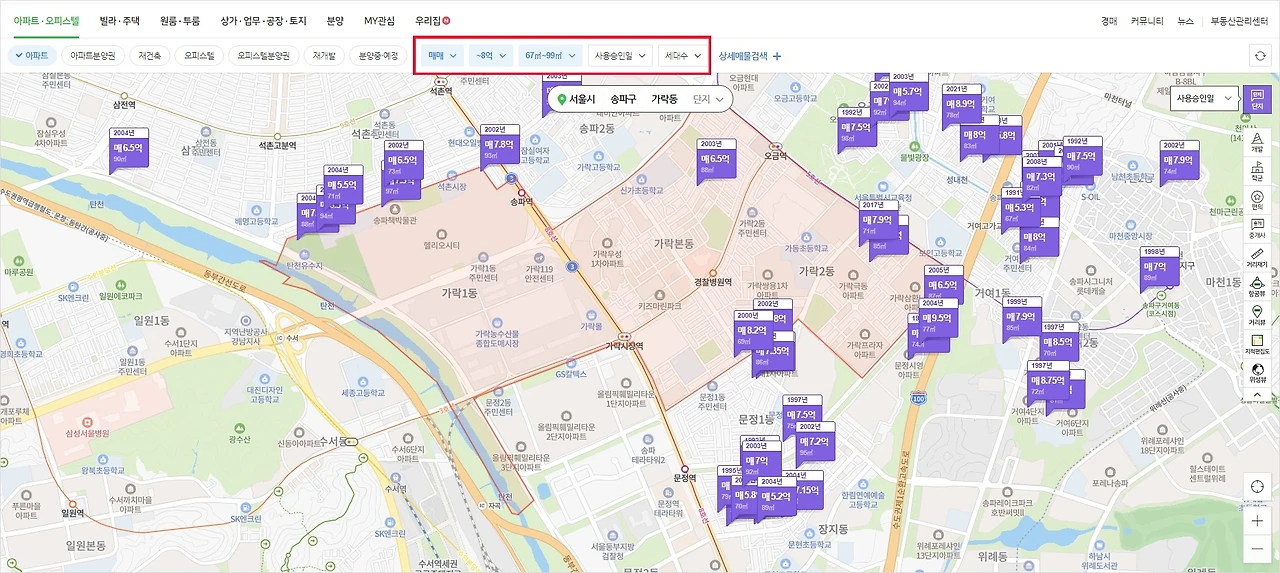Go to the 커뮤니티 page
The image size is (1280, 573).
(1147, 20)
